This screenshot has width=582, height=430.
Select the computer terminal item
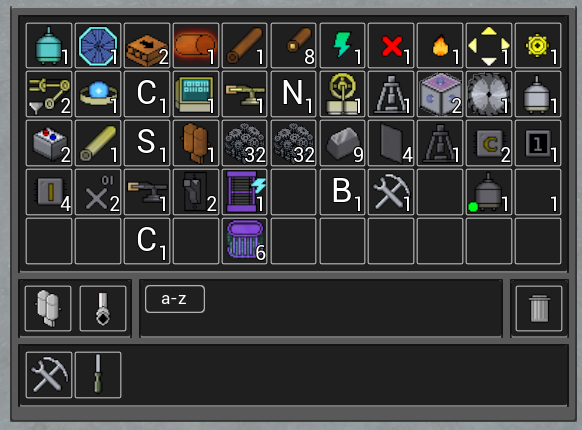coord(196,94)
